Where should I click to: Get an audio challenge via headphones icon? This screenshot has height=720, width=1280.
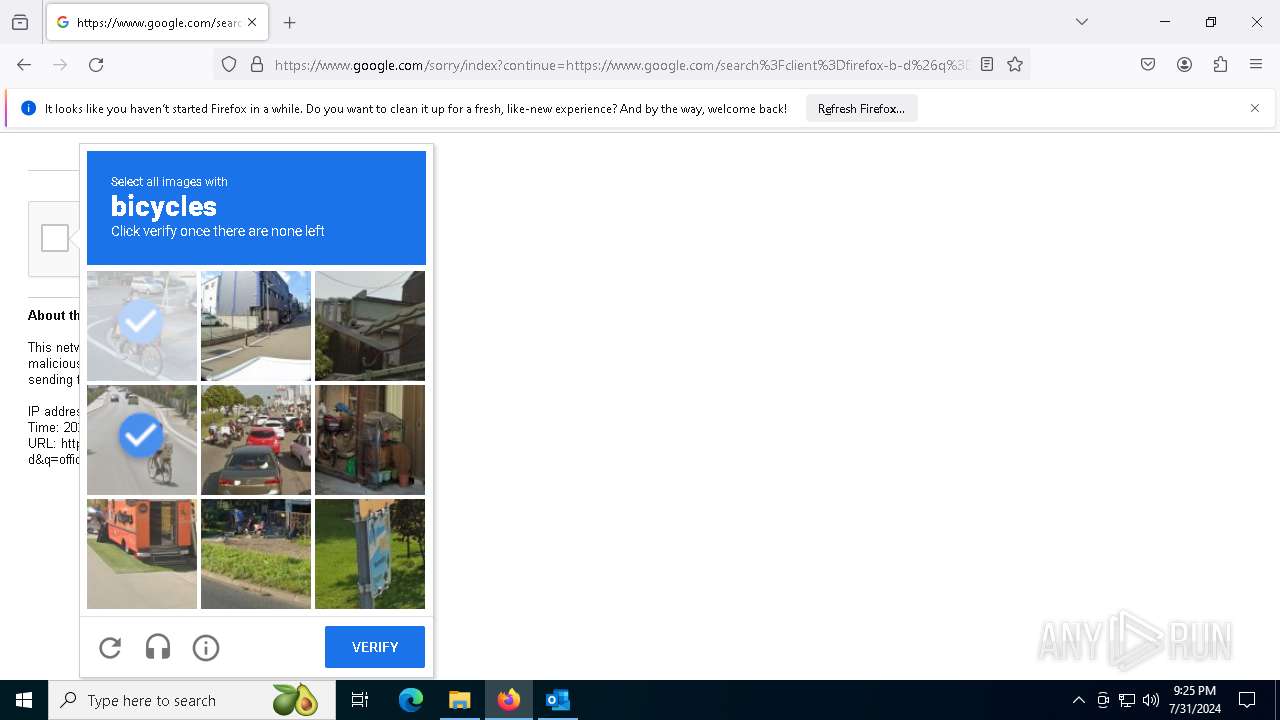click(158, 648)
